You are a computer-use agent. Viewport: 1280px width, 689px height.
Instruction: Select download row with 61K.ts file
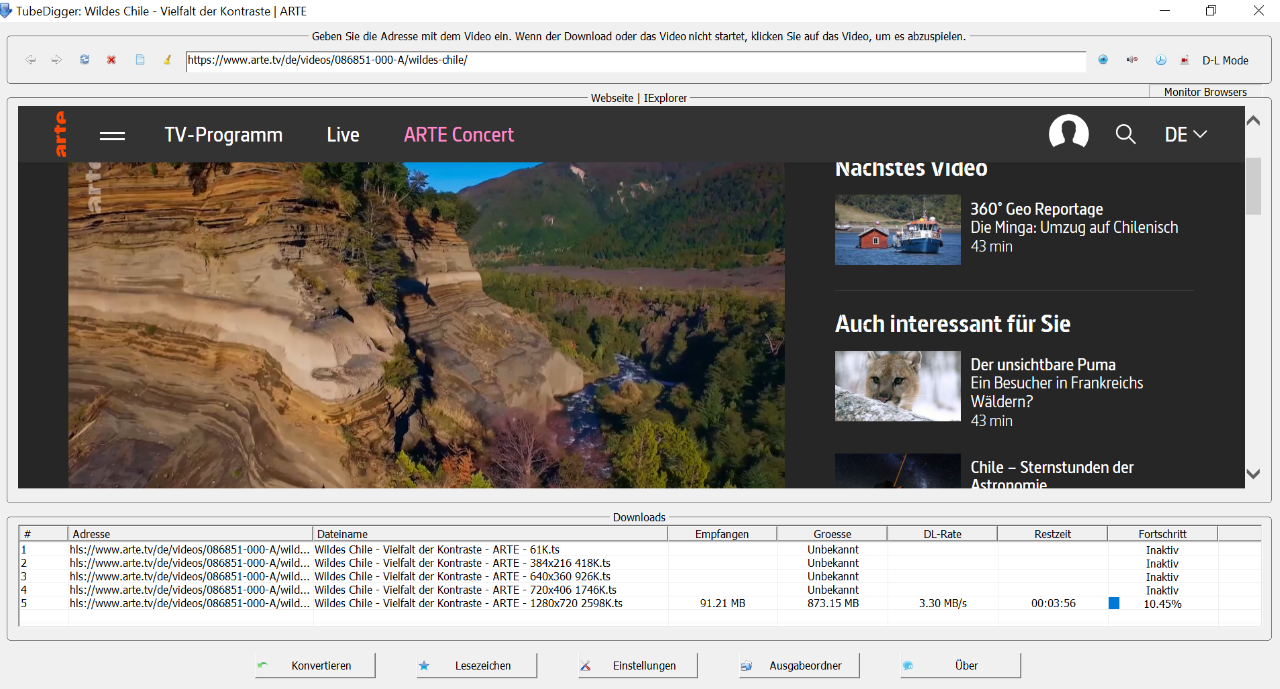tap(640, 550)
